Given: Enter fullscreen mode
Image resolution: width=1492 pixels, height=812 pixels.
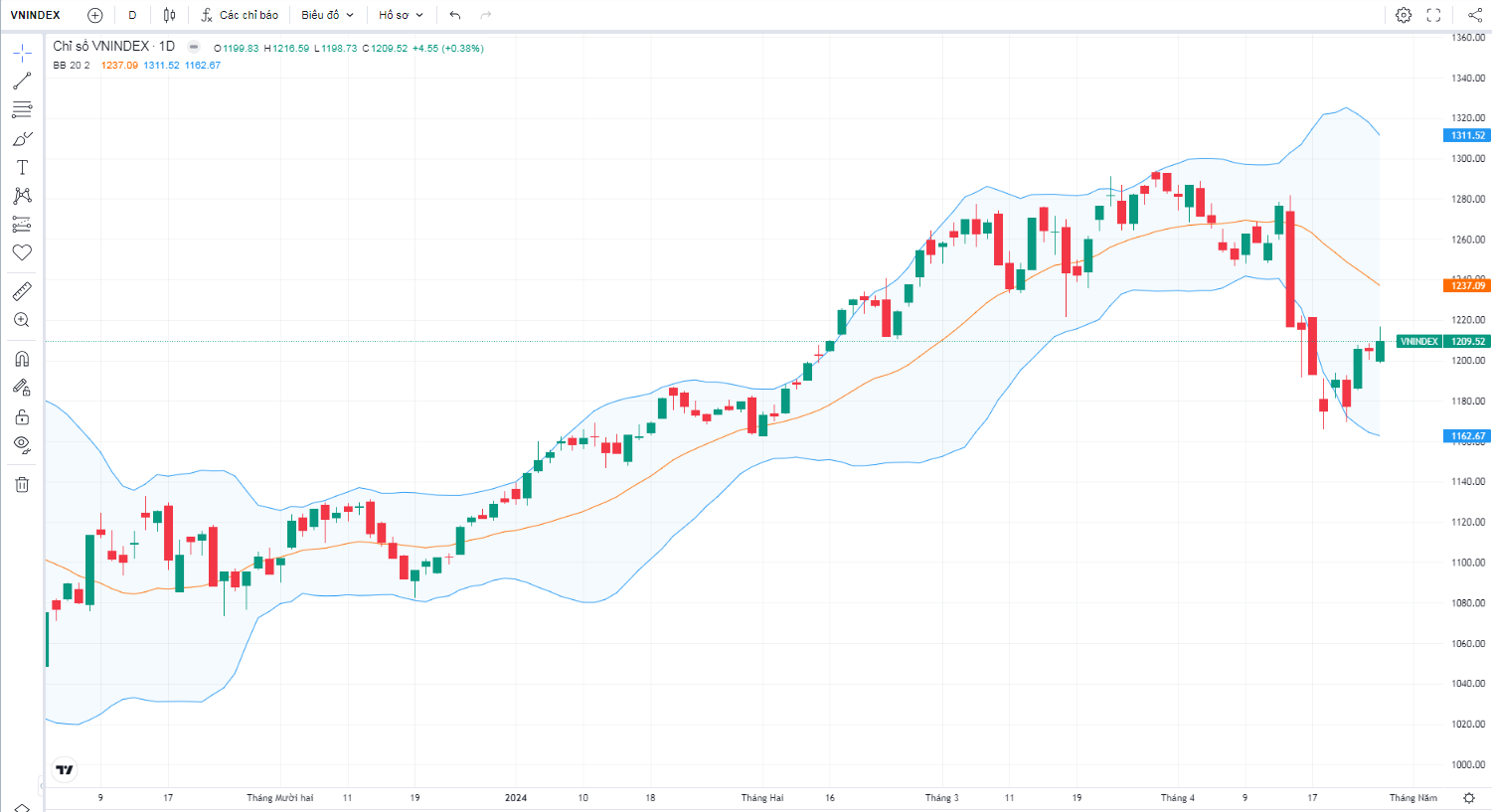Looking at the screenshot, I should click(1433, 15).
